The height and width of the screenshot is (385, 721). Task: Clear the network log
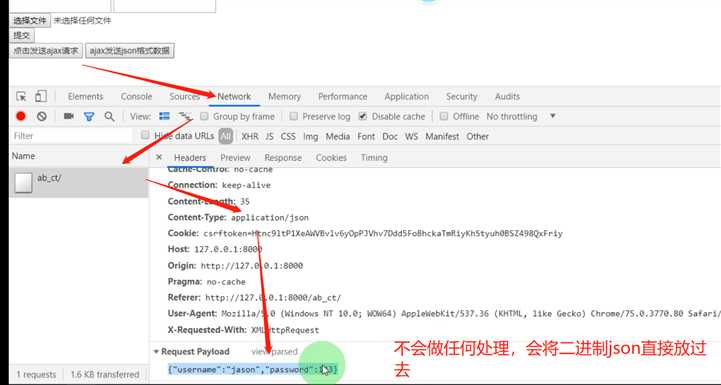point(42,116)
